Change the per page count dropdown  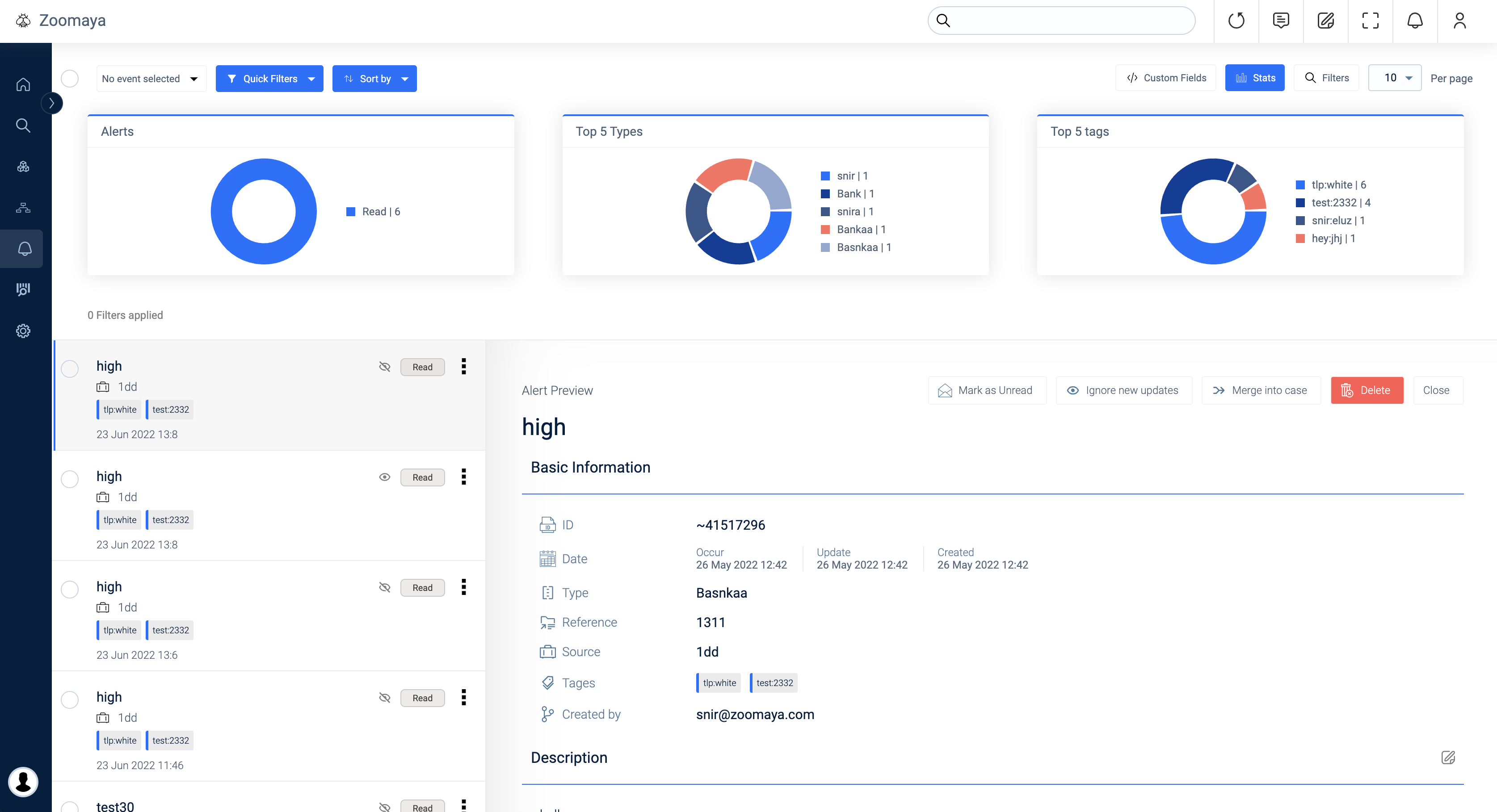point(1395,78)
